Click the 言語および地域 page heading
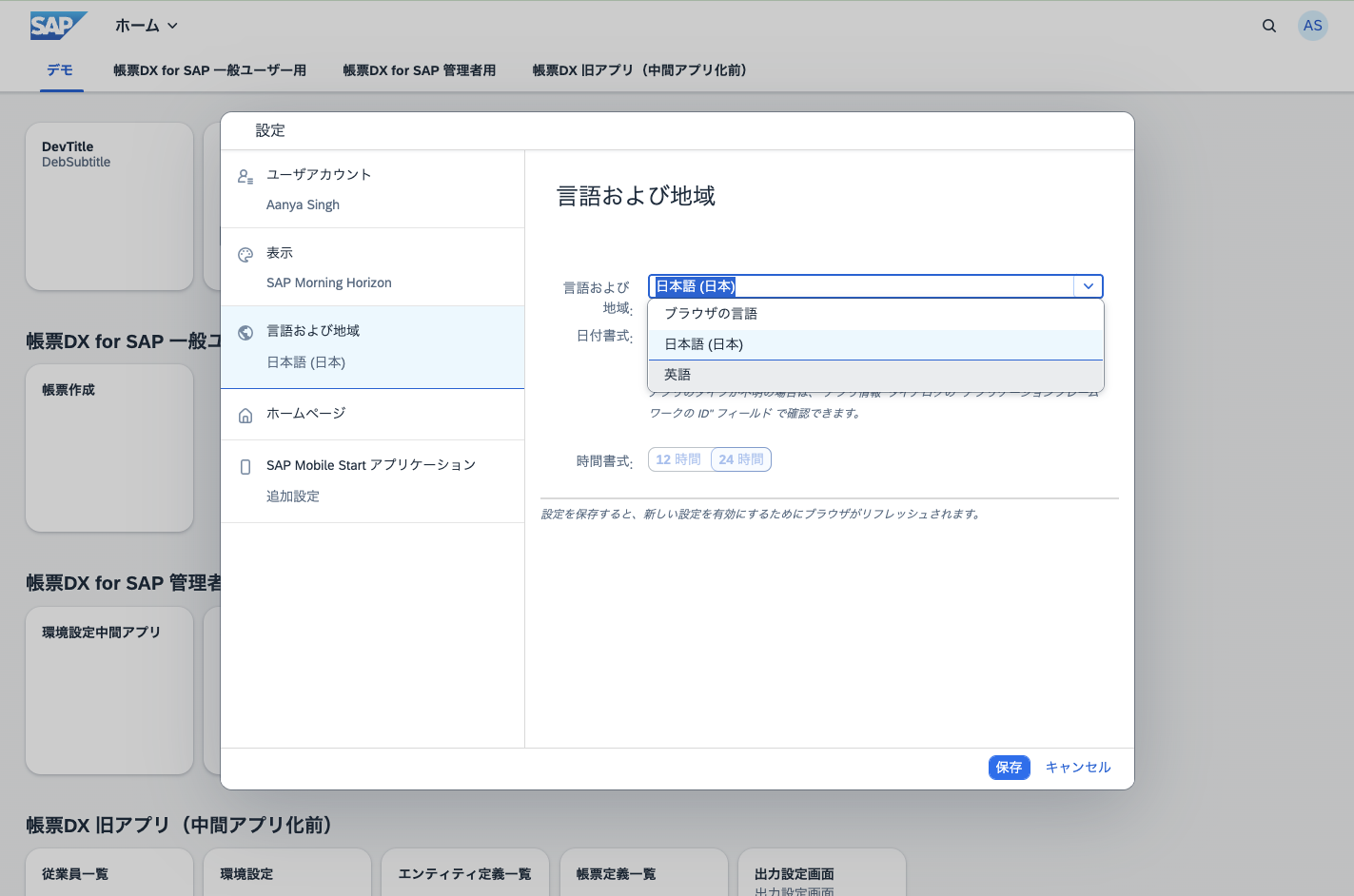Image resolution: width=1354 pixels, height=896 pixels. click(x=636, y=196)
